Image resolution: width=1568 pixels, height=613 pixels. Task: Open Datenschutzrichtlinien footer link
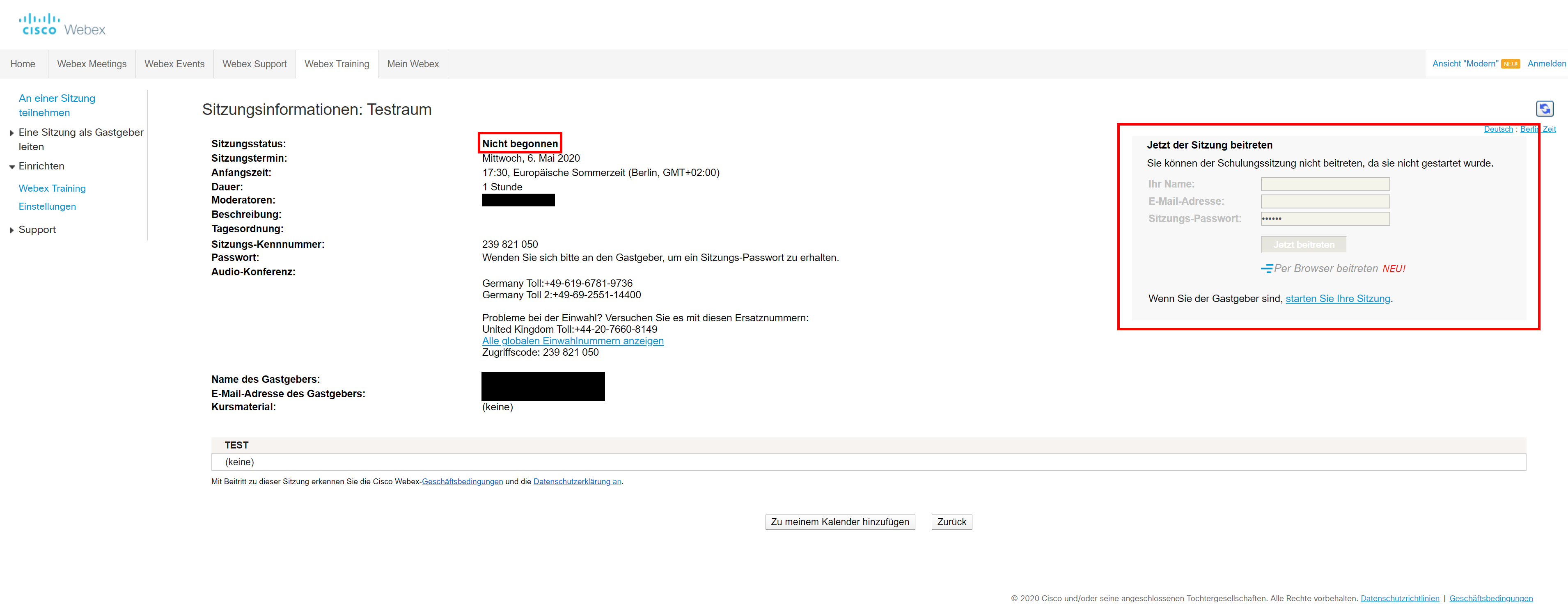tap(1400, 598)
